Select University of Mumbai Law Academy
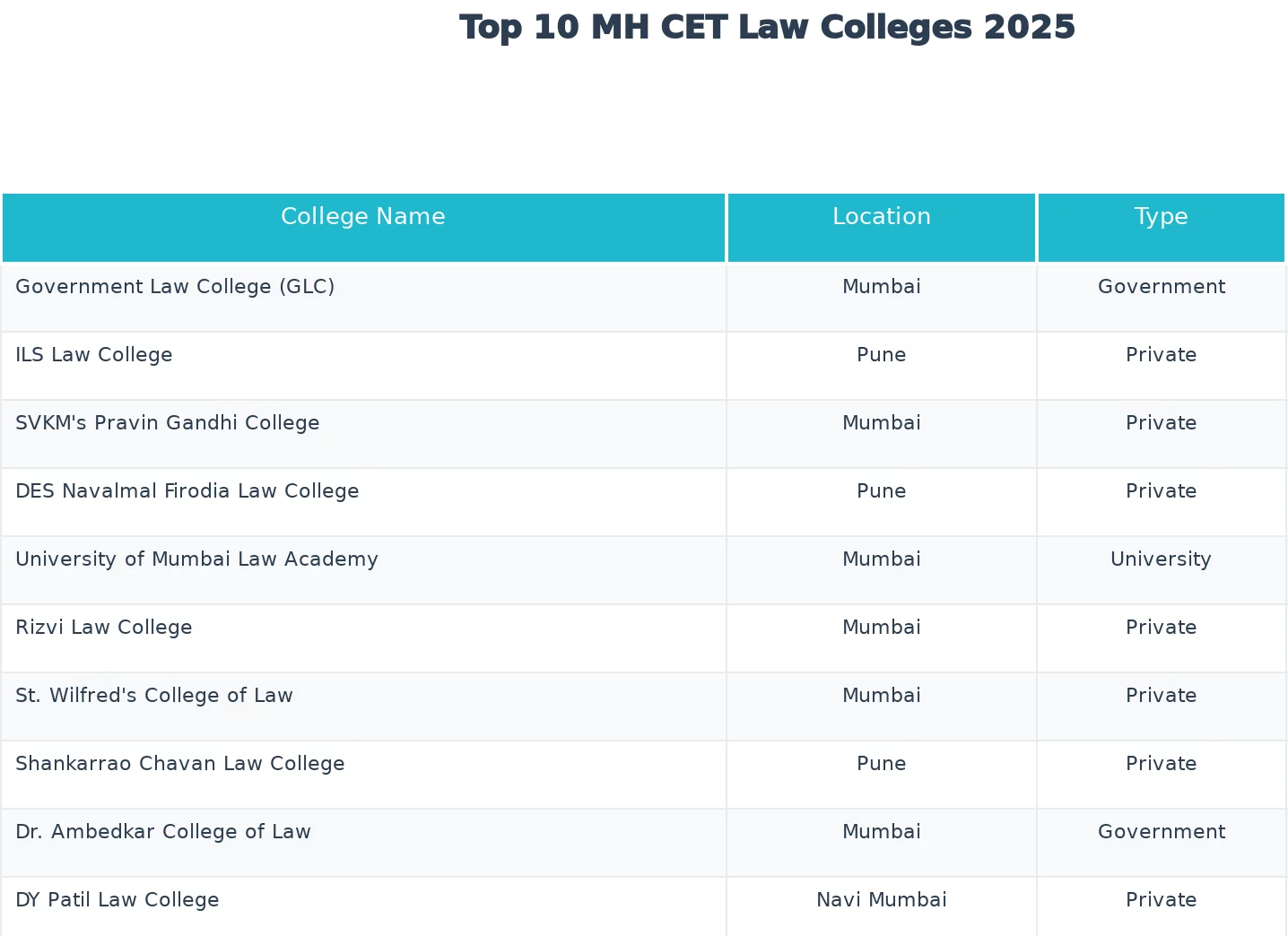This screenshot has height=936, width=1288. click(x=197, y=559)
